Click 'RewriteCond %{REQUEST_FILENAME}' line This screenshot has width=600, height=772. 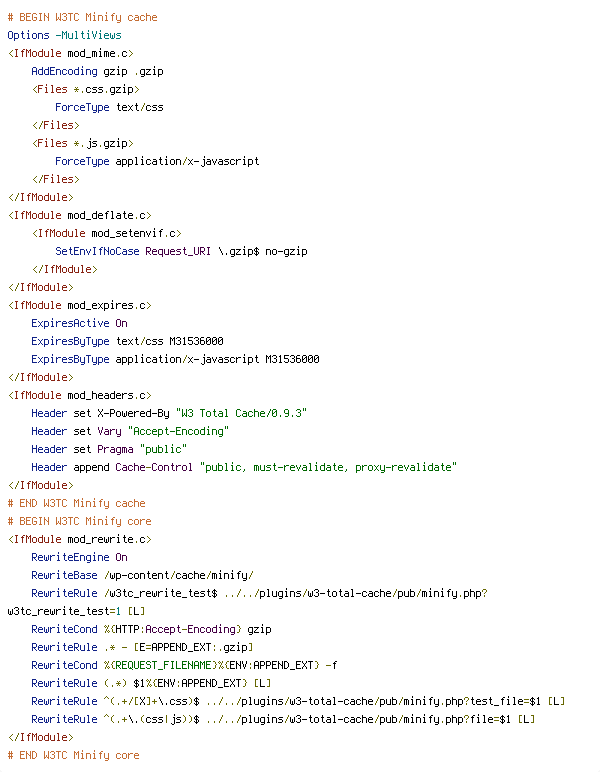184,666
